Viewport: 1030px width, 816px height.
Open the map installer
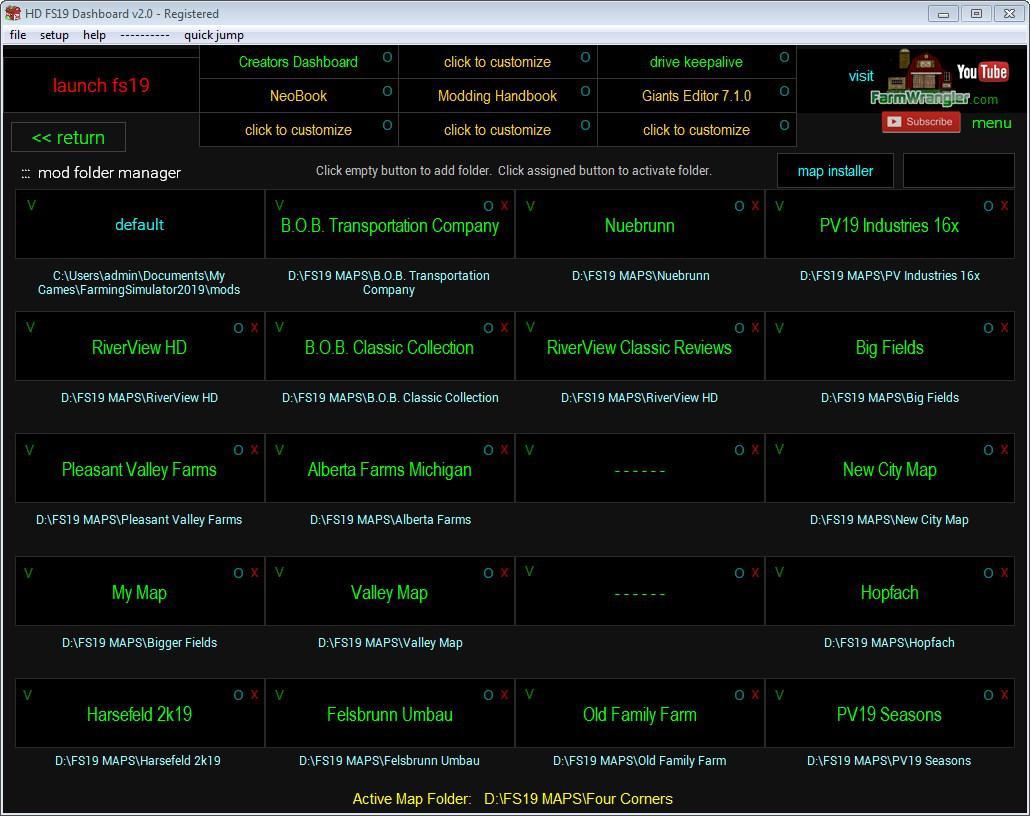coord(835,171)
